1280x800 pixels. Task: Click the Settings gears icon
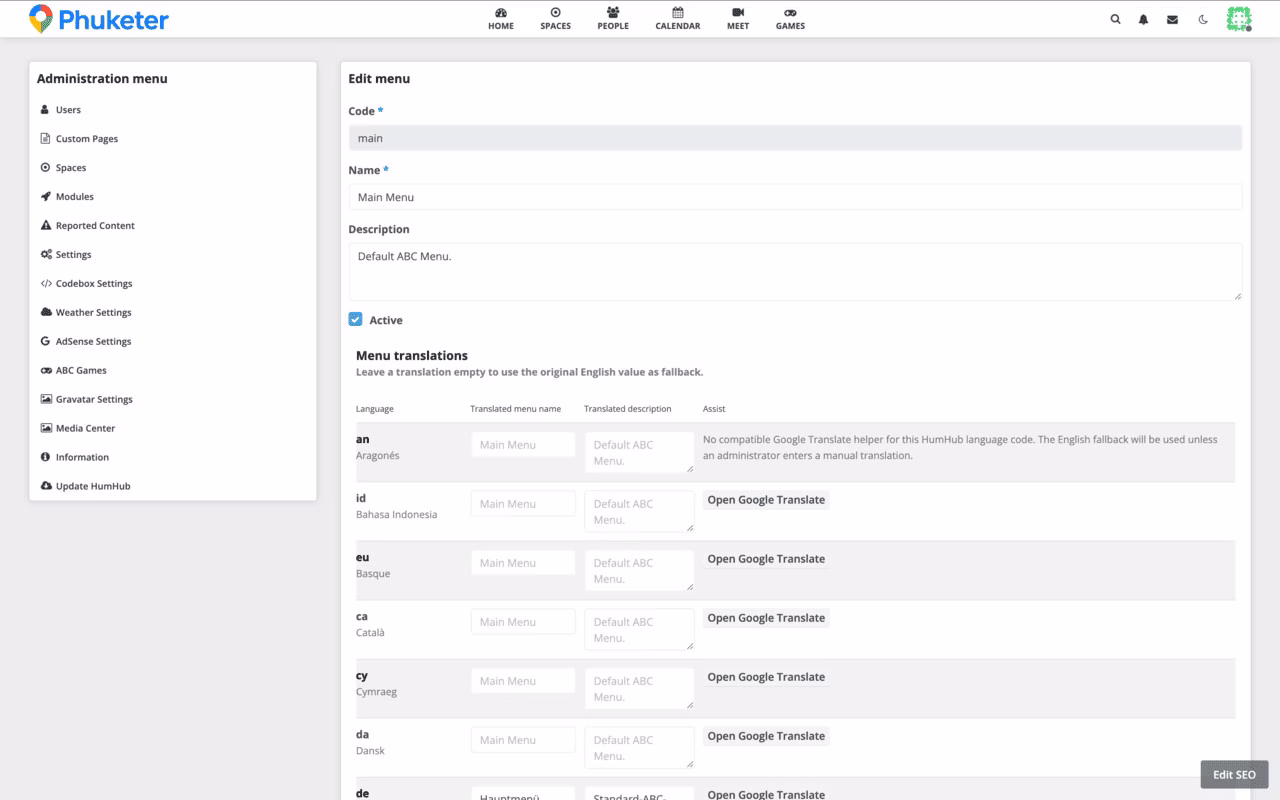tap(46, 255)
